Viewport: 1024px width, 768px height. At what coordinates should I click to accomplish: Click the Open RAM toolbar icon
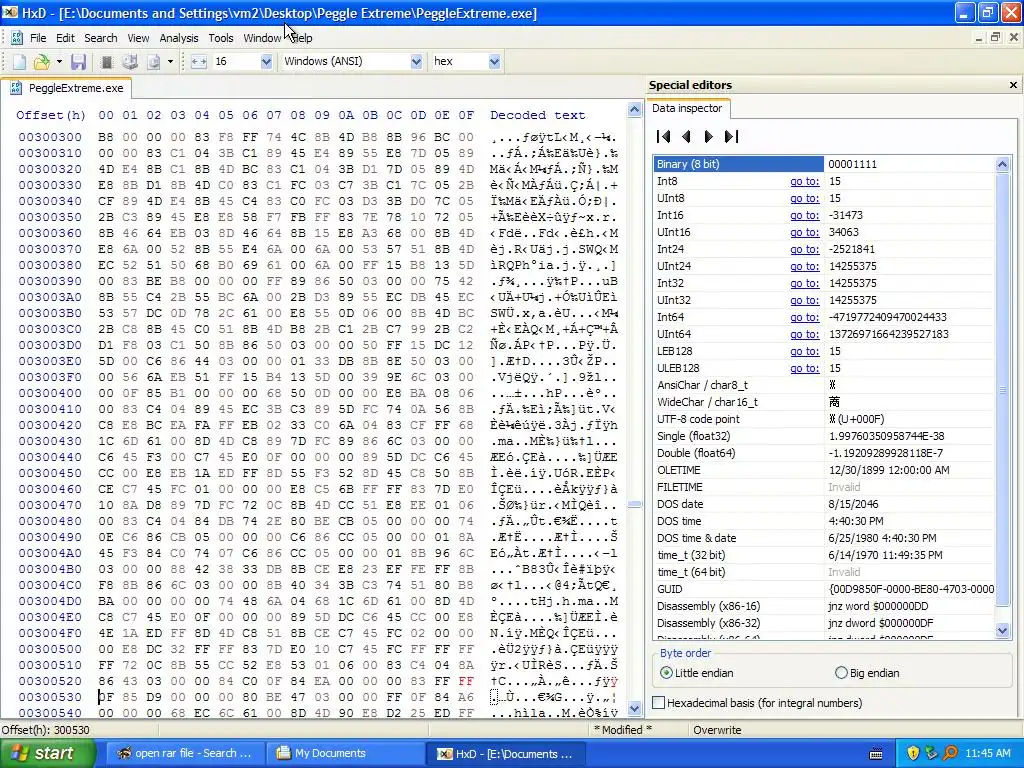coord(107,61)
